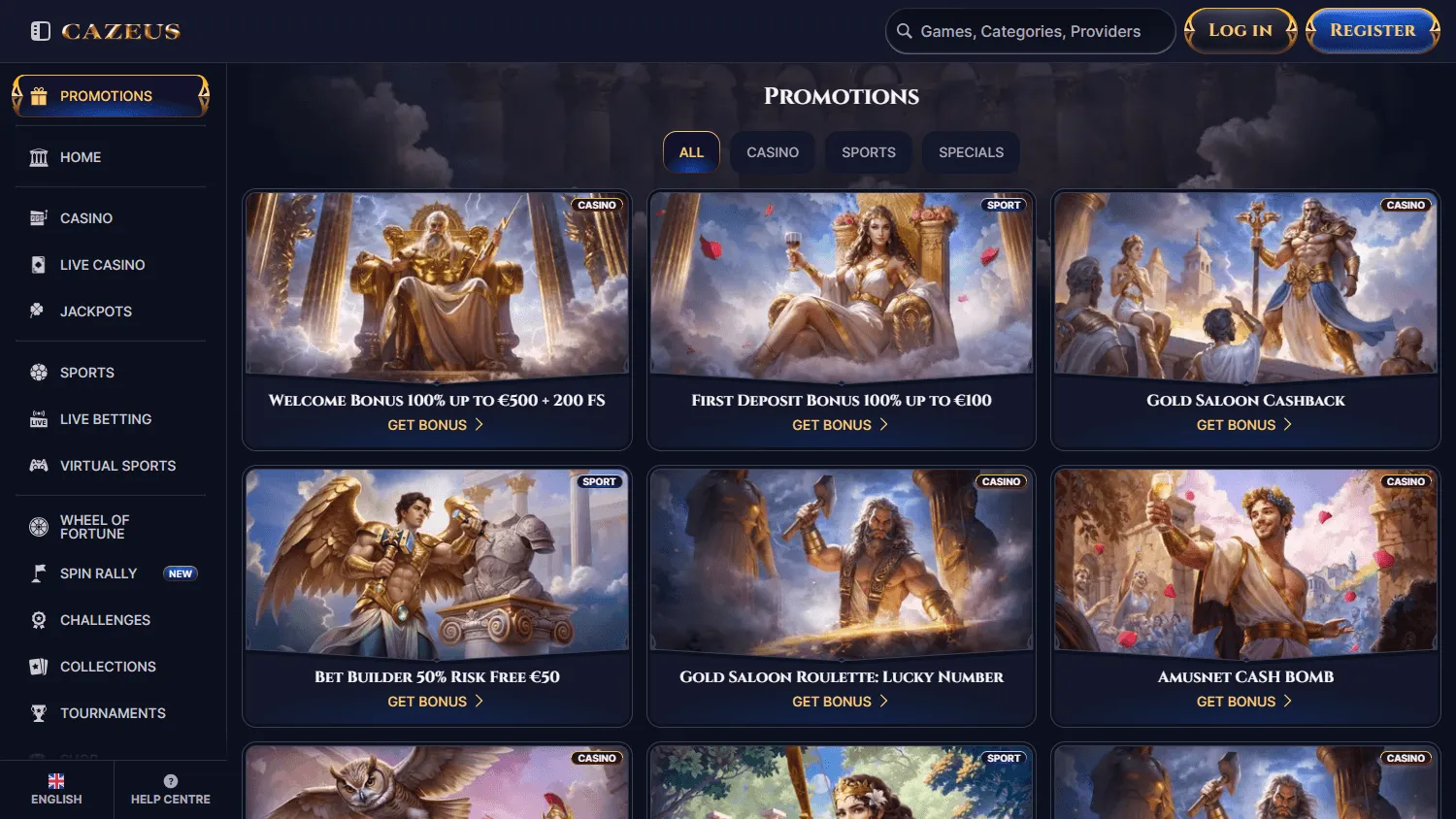Switch to the Casino promotions tab
This screenshot has height=819, width=1456.
pos(773,152)
